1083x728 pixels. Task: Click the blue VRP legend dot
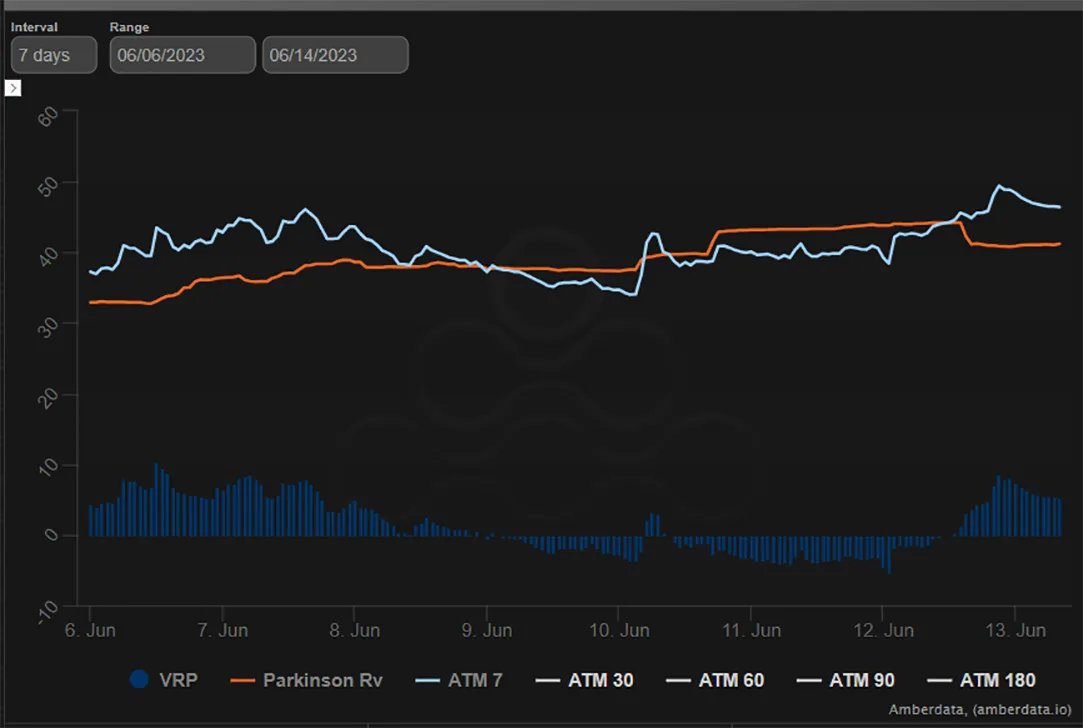pos(139,679)
